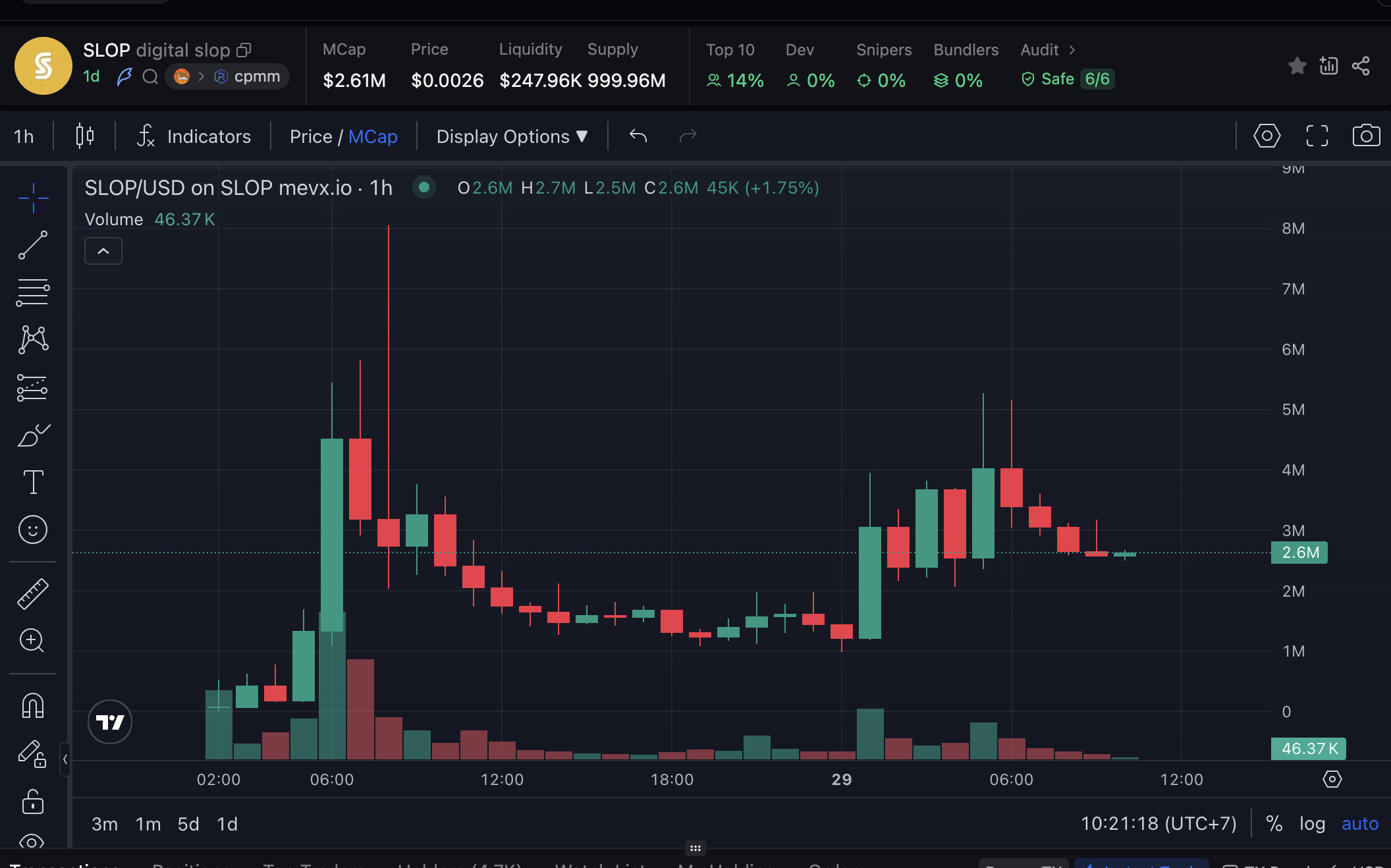The width and height of the screenshot is (1391, 868).
Task: Toggle lock all drawing tools
Action: [33, 801]
